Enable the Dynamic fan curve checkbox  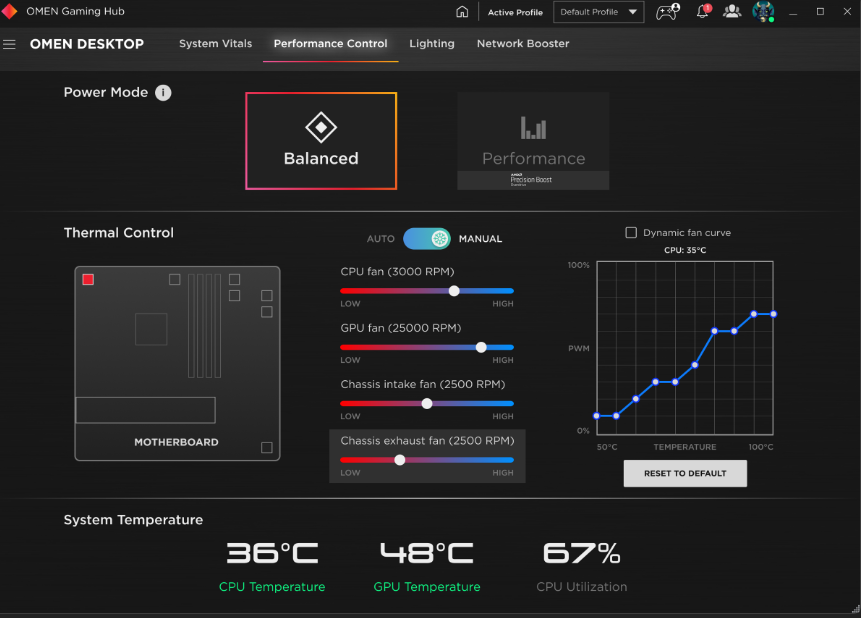click(631, 232)
